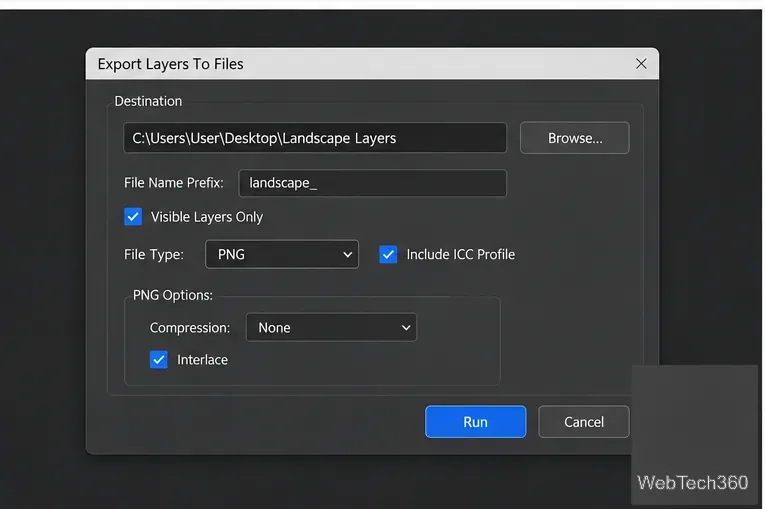Close the Export Layers To Files dialog
Image resolution: width=765 pixels, height=509 pixels.
tap(641, 64)
